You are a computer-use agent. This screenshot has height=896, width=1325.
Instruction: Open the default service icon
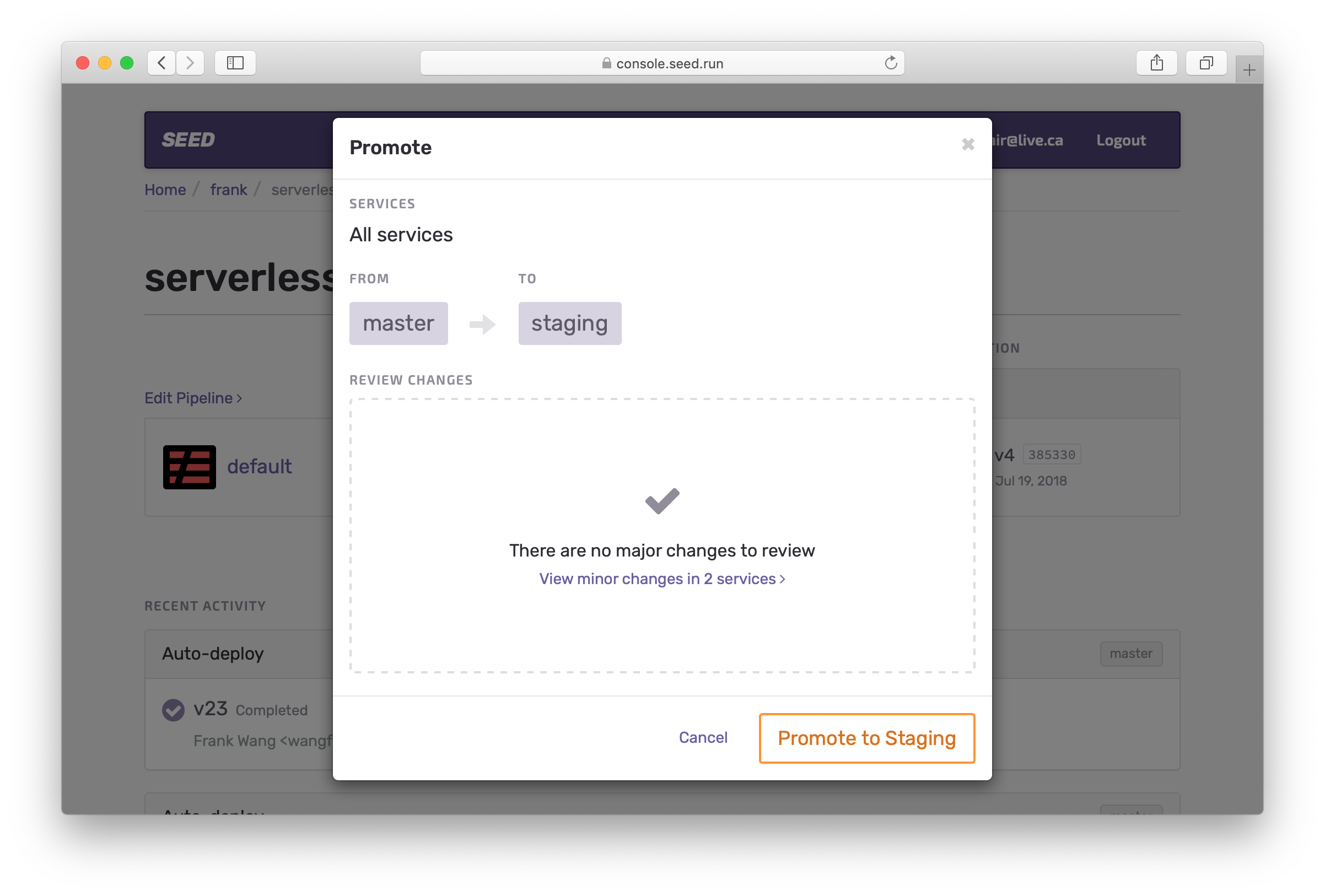pyautogui.click(x=189, y=467)
